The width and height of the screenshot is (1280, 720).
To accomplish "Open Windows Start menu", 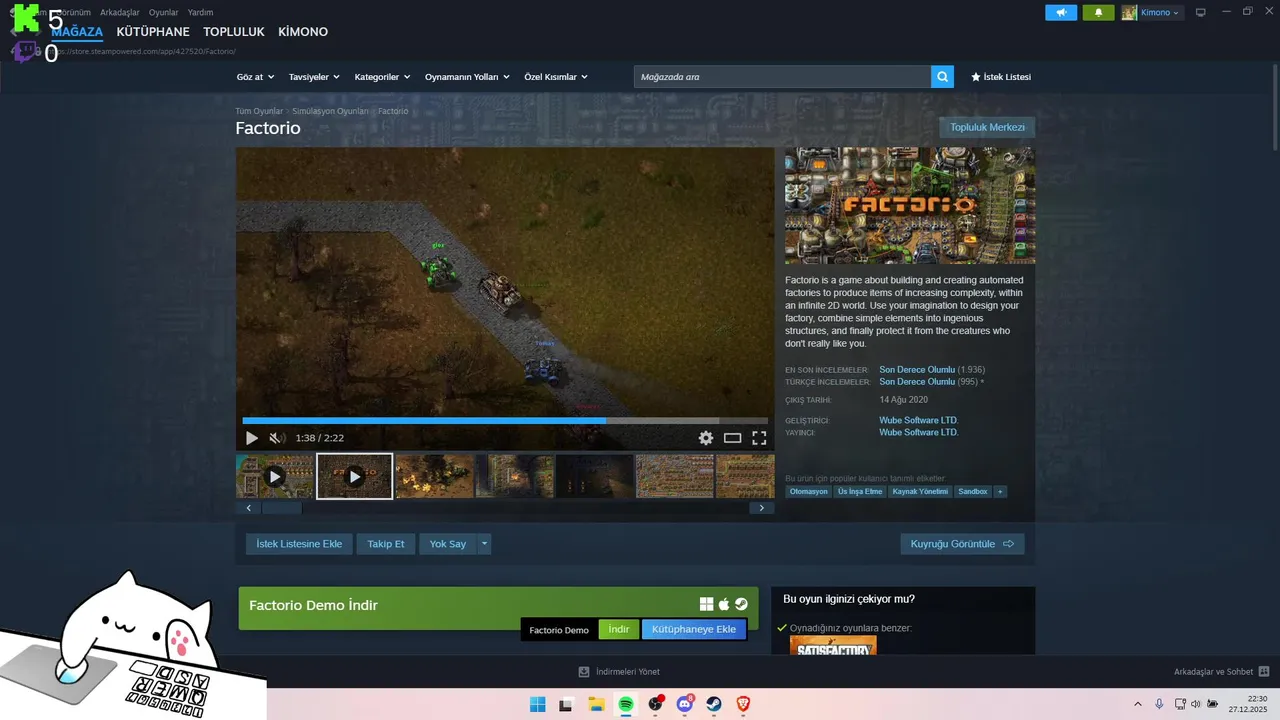I will pyautogui.click(x=538, y=704).
